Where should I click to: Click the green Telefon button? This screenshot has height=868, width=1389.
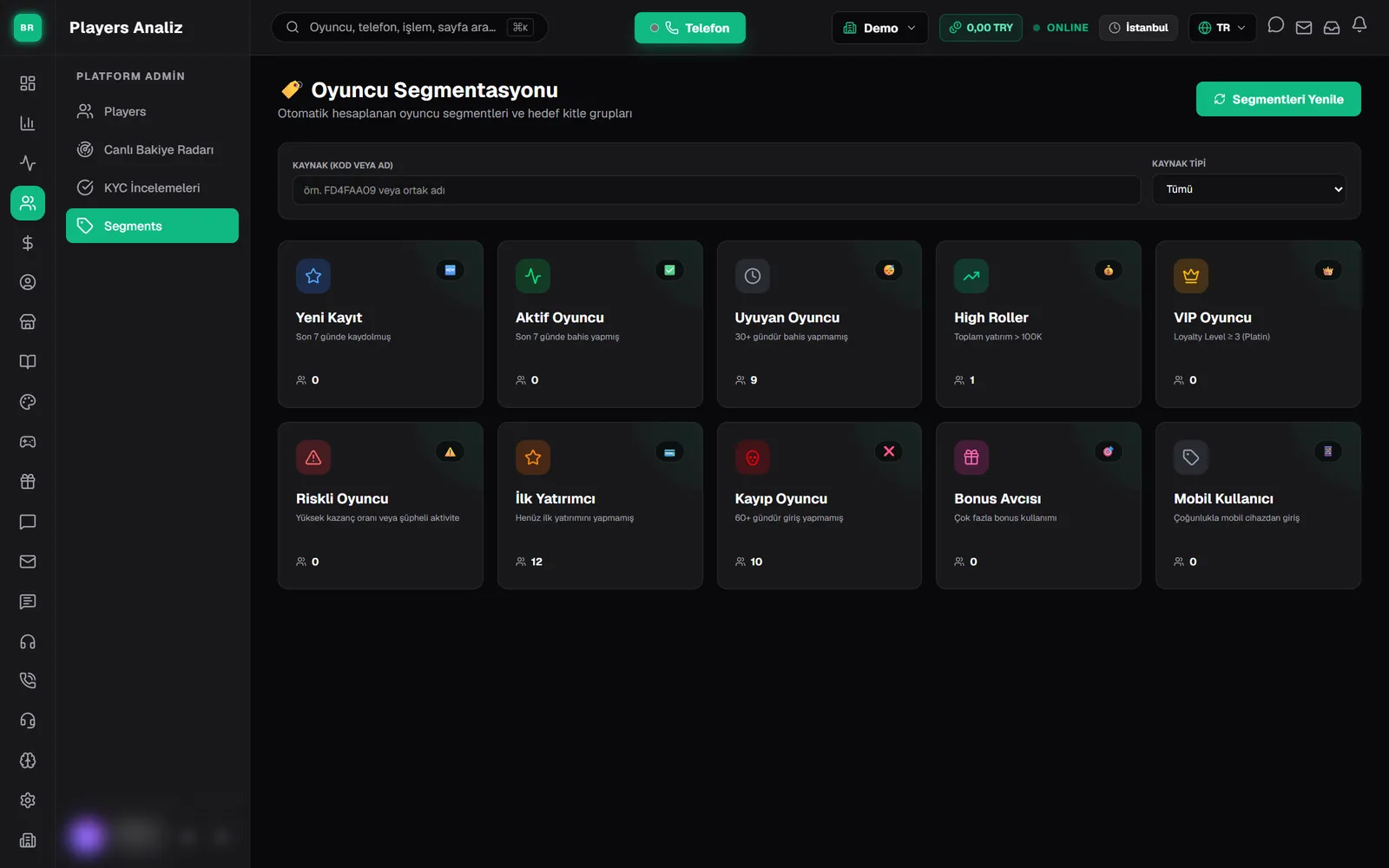(689, 28)
